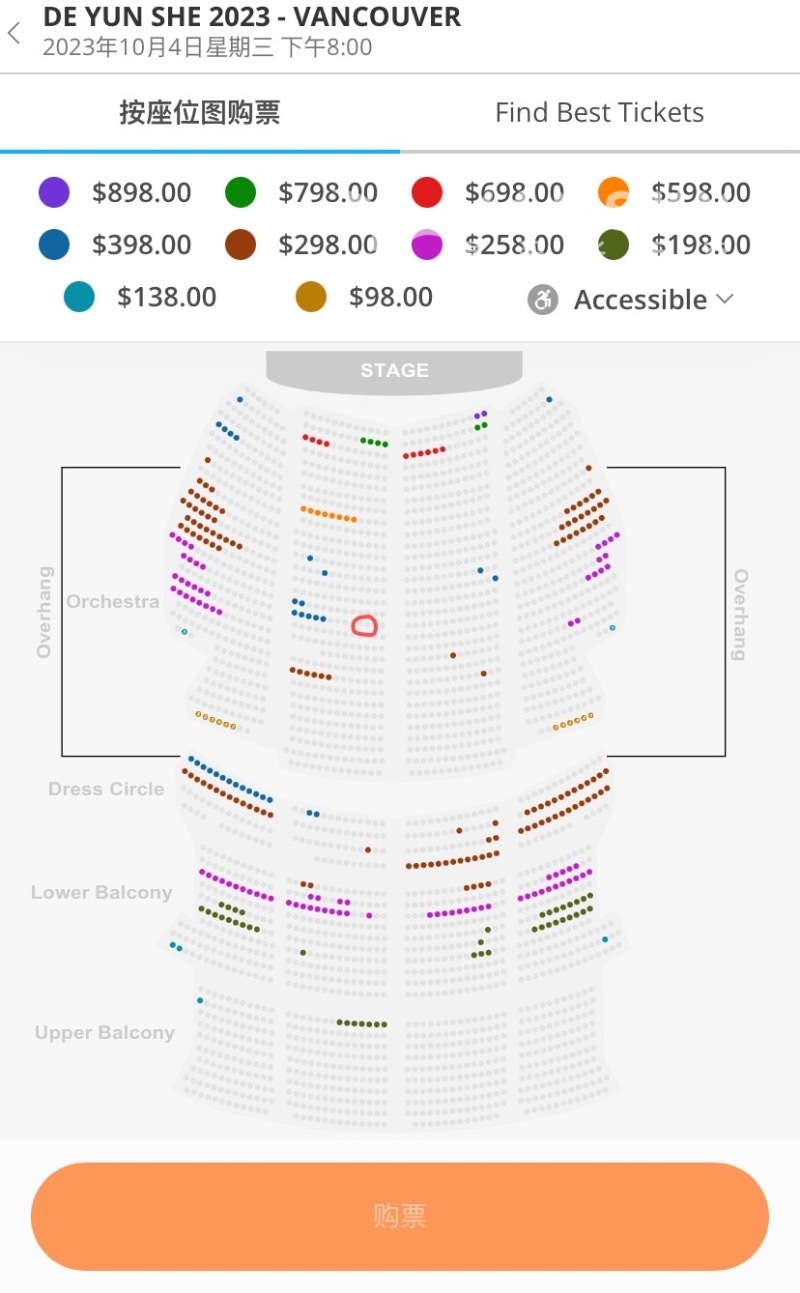The image size is (800, 1293).
Task: Tap the back arrow icon
Action: point(14,33)
